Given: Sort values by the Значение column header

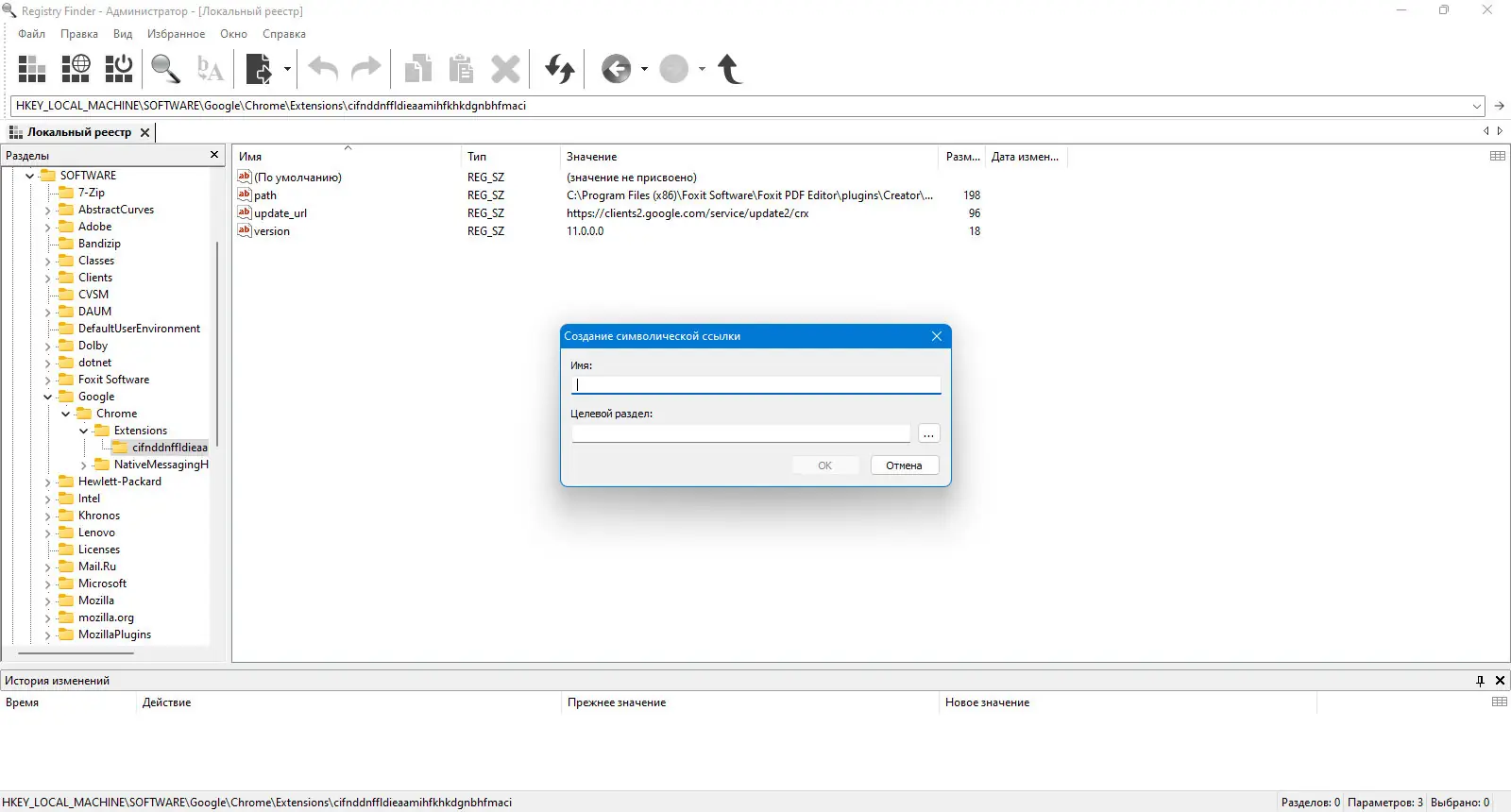Looking at the screenshot, I should (x=750, y=156).
